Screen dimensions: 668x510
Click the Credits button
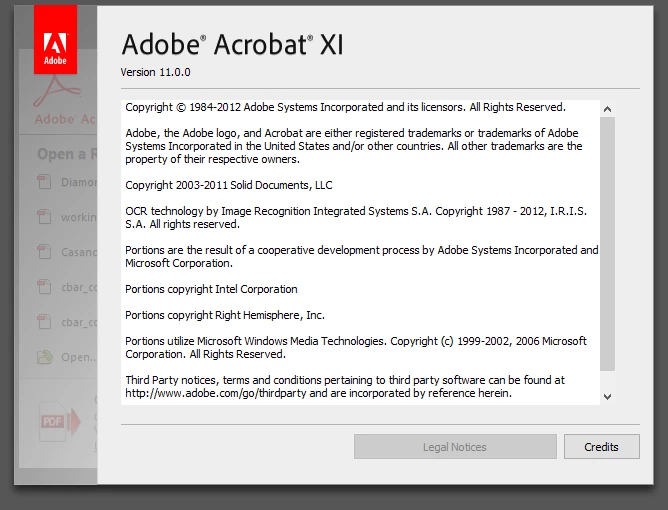pyautogui.click(x=602, y=447)
